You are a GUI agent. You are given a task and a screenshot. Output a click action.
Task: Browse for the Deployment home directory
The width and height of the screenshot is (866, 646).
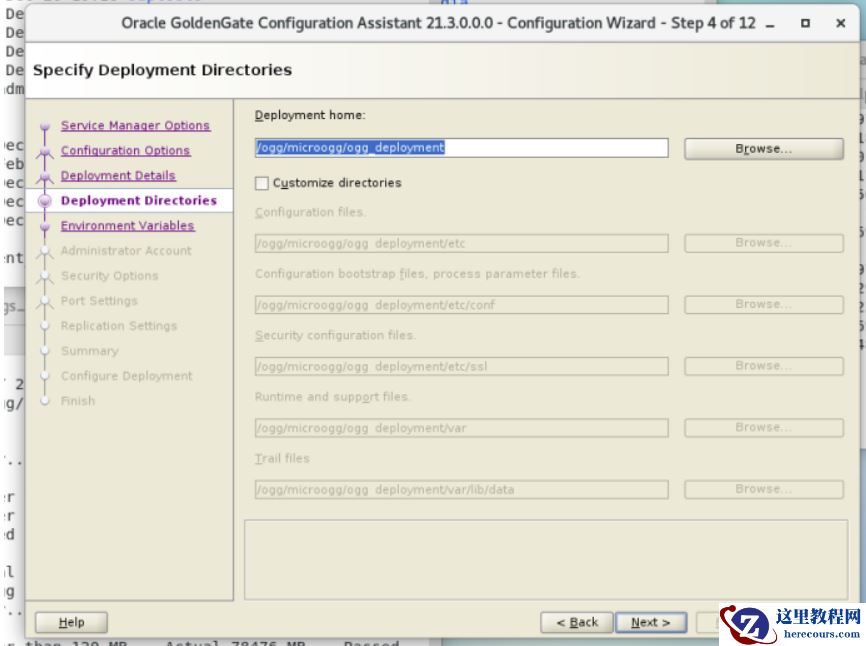coord(764,149)
